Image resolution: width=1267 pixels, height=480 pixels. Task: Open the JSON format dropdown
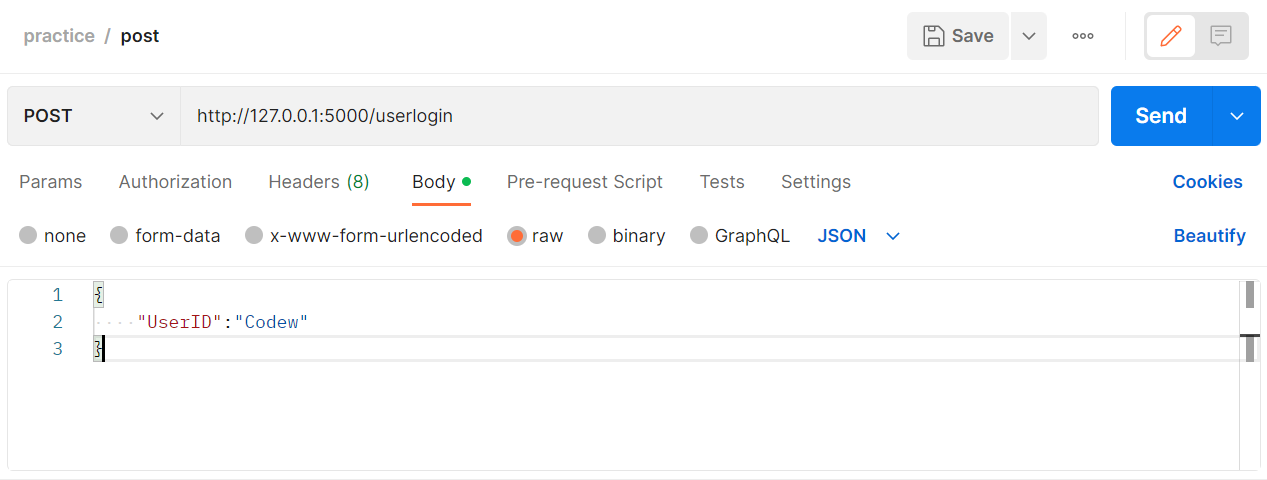(x=859, y=236)
